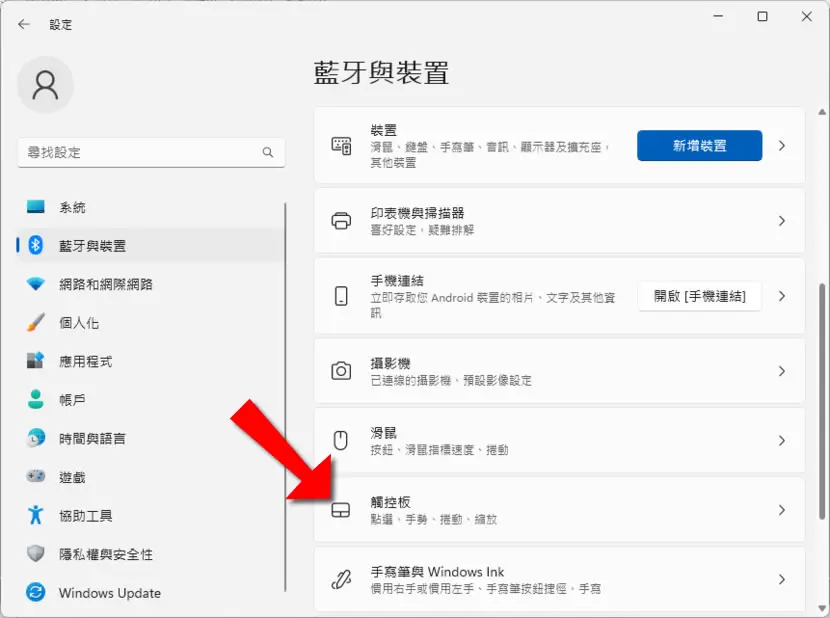This screenshot has height=618, width=830.
Task: Expand the 印表機與掃描器 chevron
Action: pyautogui.click(x=782, y=221)
